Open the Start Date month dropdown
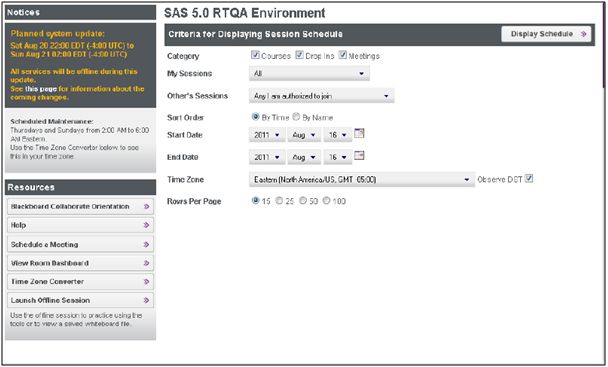608x367 pixels. [x=304, y=135]
